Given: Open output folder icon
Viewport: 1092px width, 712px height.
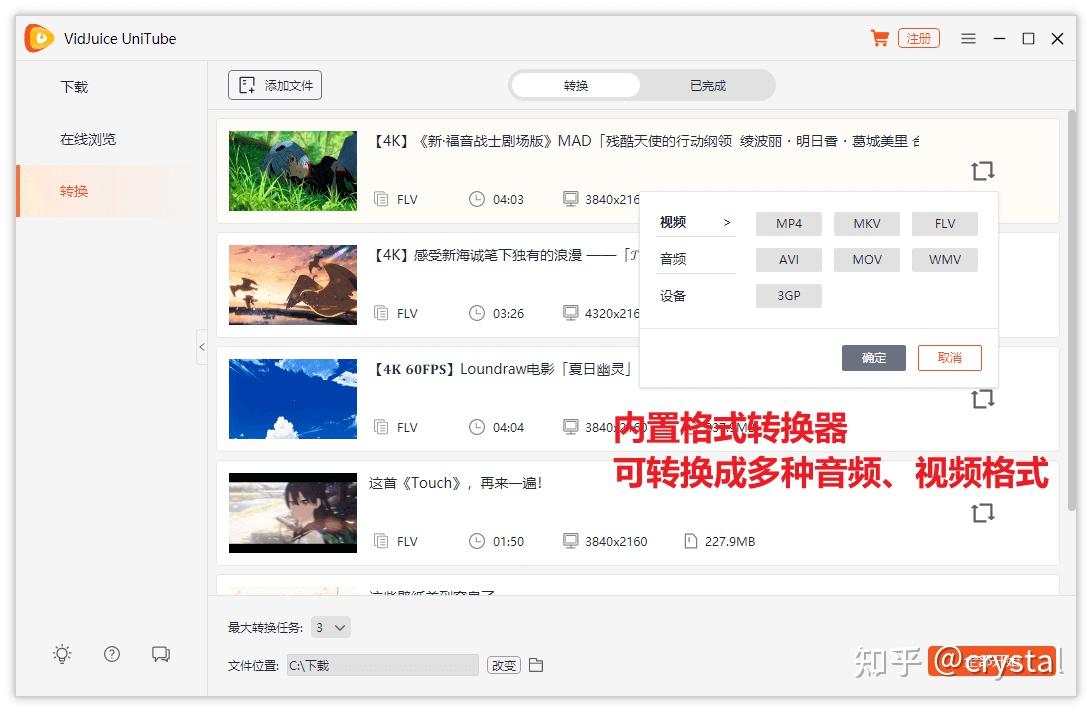Looking at the screenshot, I should click(536, 665).
